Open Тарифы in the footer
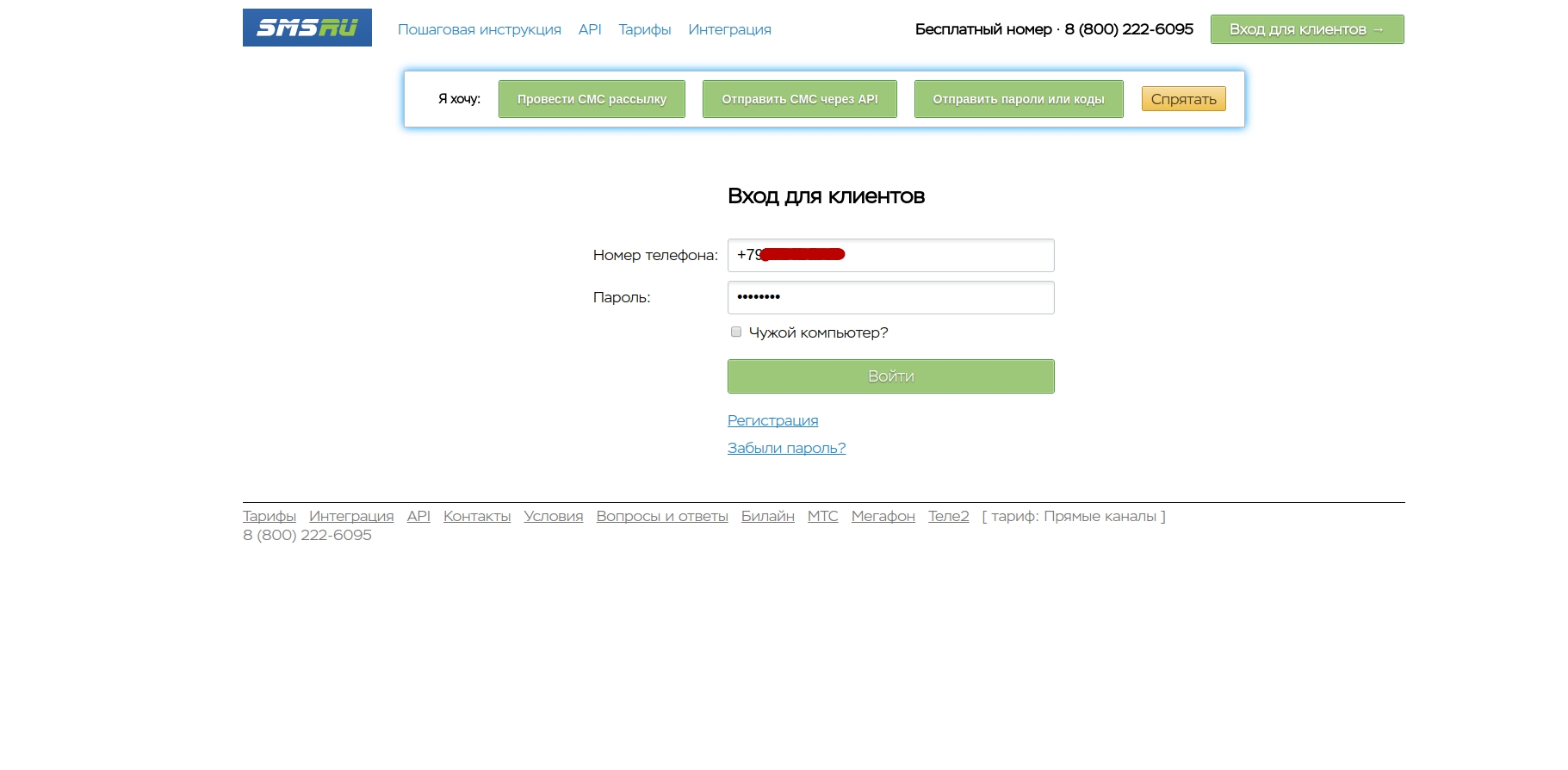 pyautogui.click(x=270, y=516)
